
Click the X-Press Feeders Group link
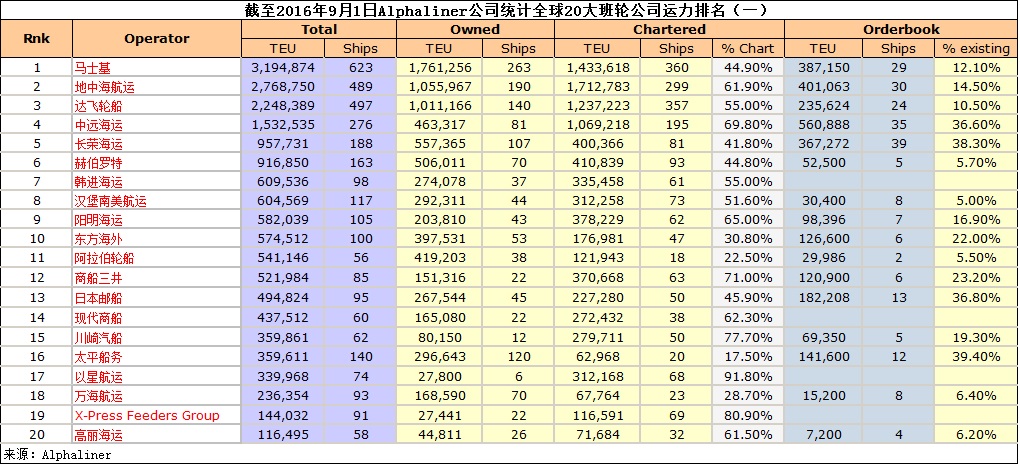pos(146,415)
